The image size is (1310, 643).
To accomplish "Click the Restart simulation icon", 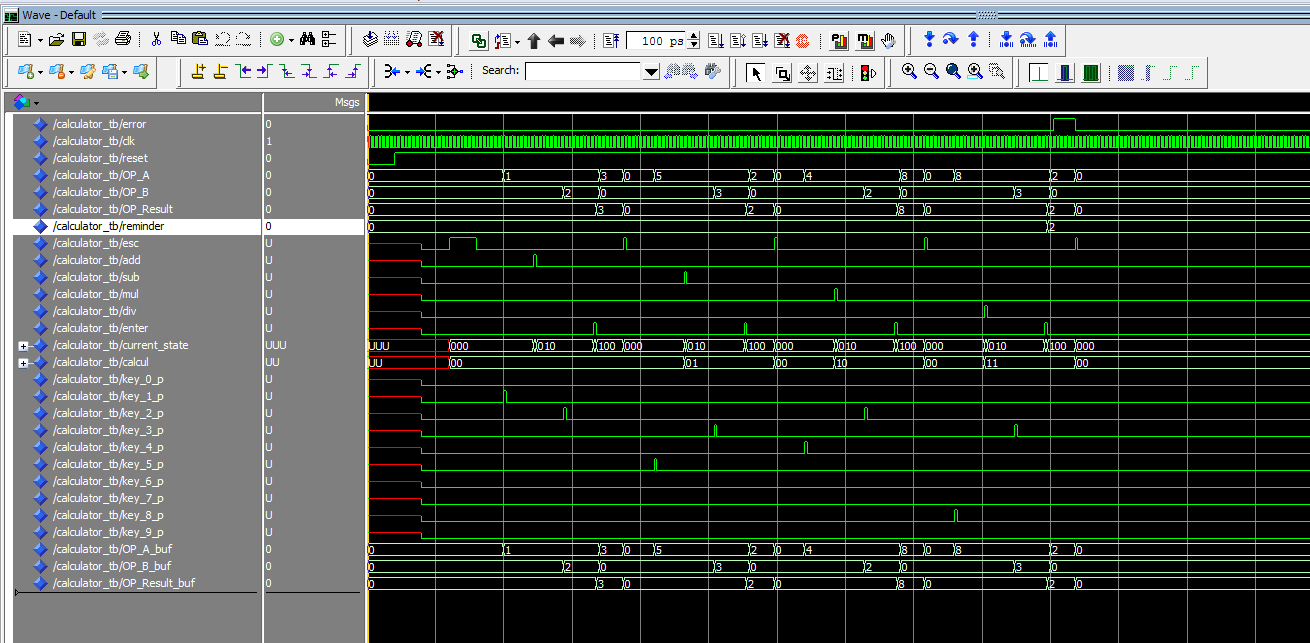I will [611, 41].
